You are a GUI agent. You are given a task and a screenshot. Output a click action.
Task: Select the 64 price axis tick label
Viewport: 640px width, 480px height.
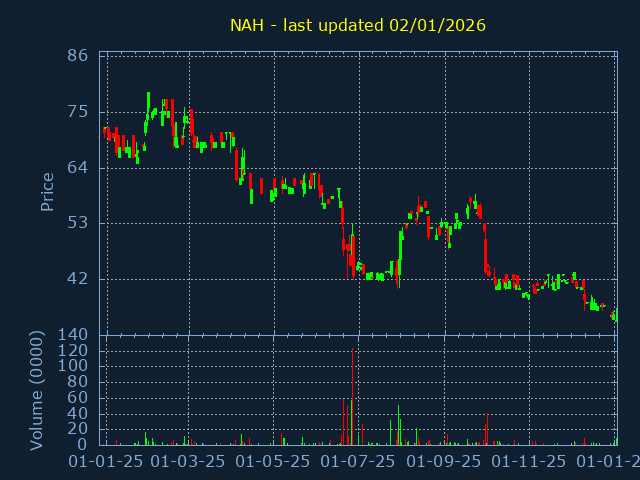tap(78, 168)
